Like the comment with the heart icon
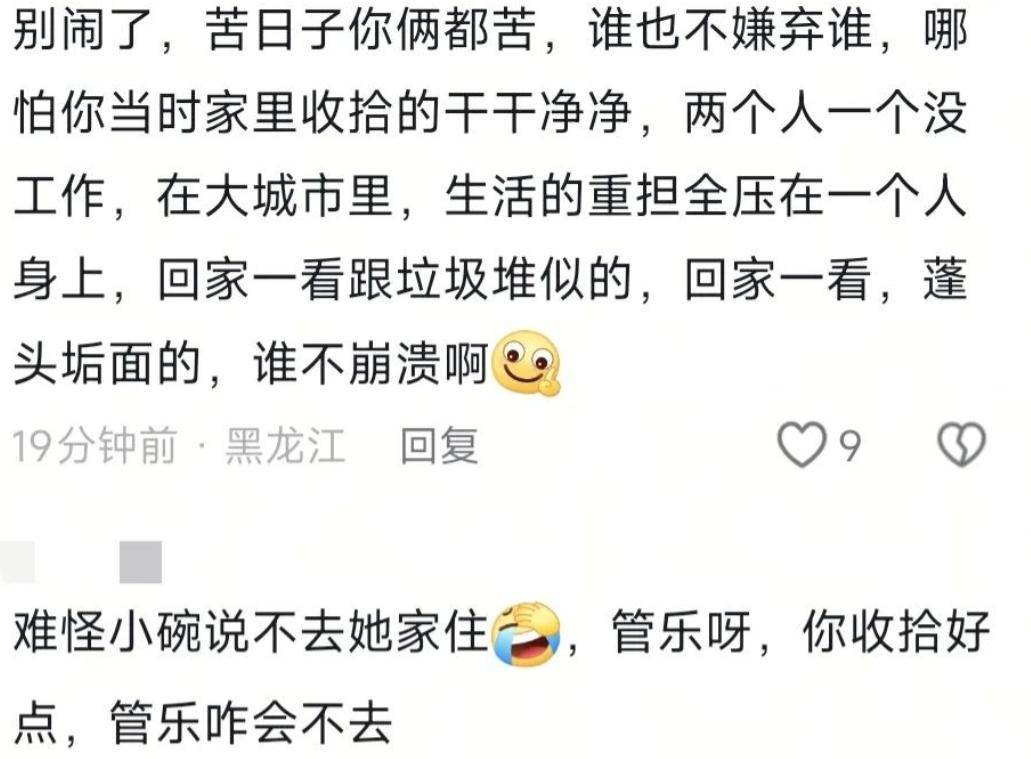 (x=802, y=445)
